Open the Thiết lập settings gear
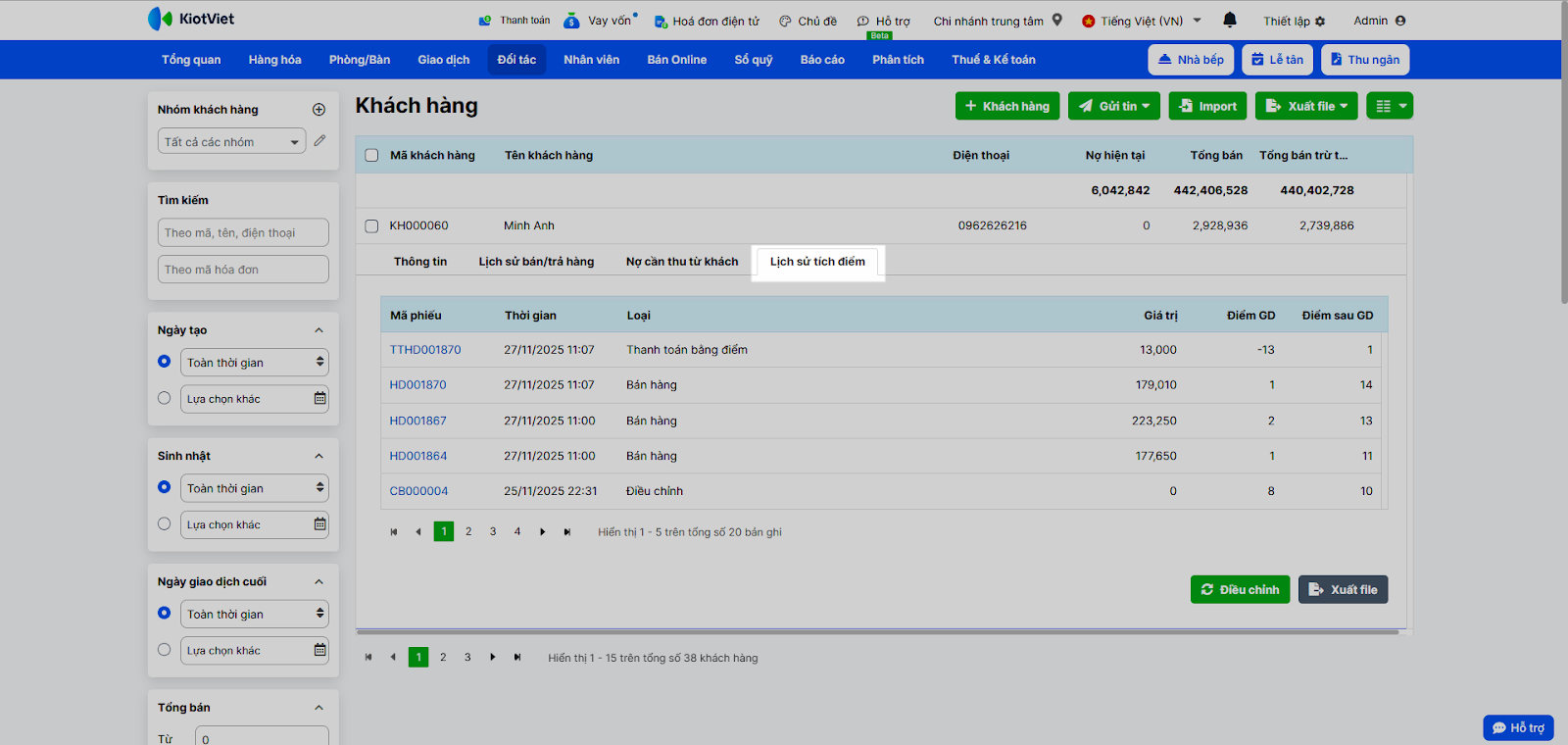This screenshot has width=1568, height=745. point(1319,21)
